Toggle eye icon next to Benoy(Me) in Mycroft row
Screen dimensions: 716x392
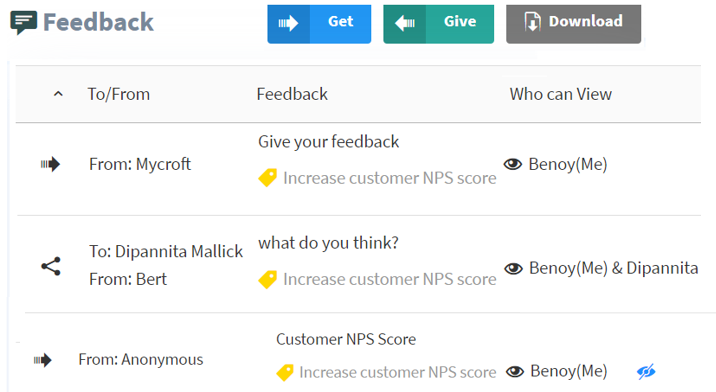pos(513,164)
